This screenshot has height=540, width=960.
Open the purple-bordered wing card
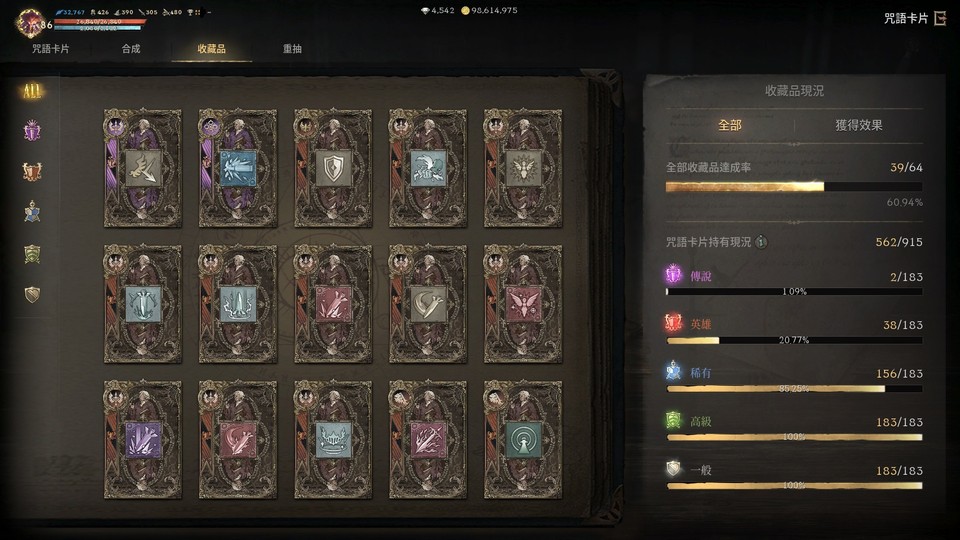pos(143,168)
